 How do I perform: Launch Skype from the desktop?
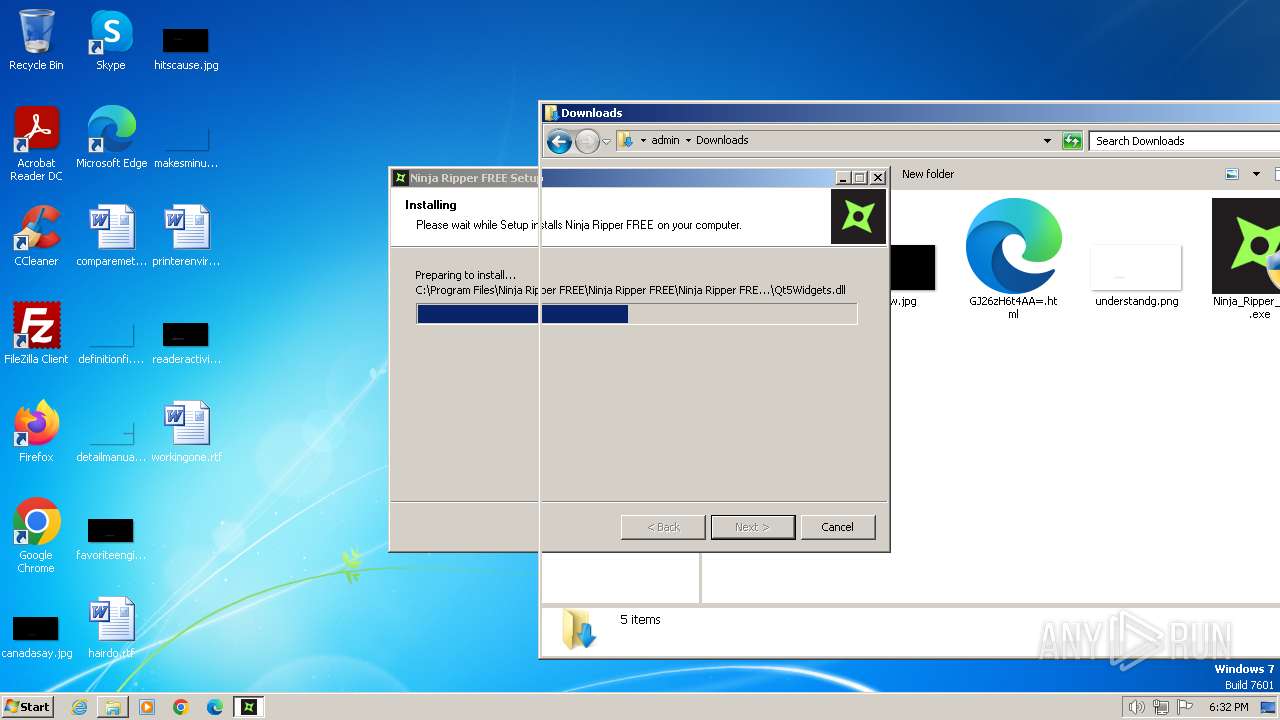point(110,40)
